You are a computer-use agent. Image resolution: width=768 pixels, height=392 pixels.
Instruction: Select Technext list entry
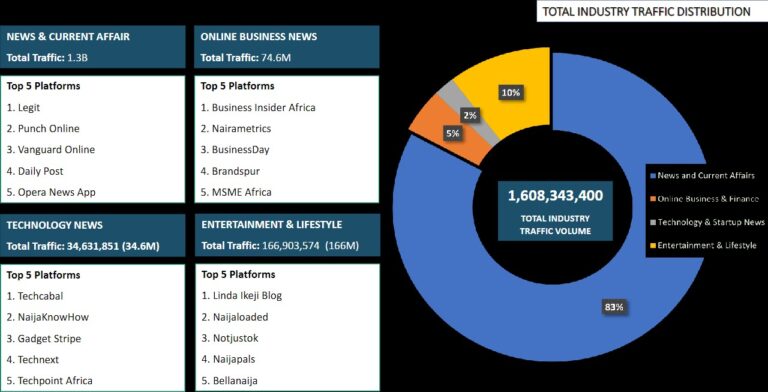click(x=33, y=360)
